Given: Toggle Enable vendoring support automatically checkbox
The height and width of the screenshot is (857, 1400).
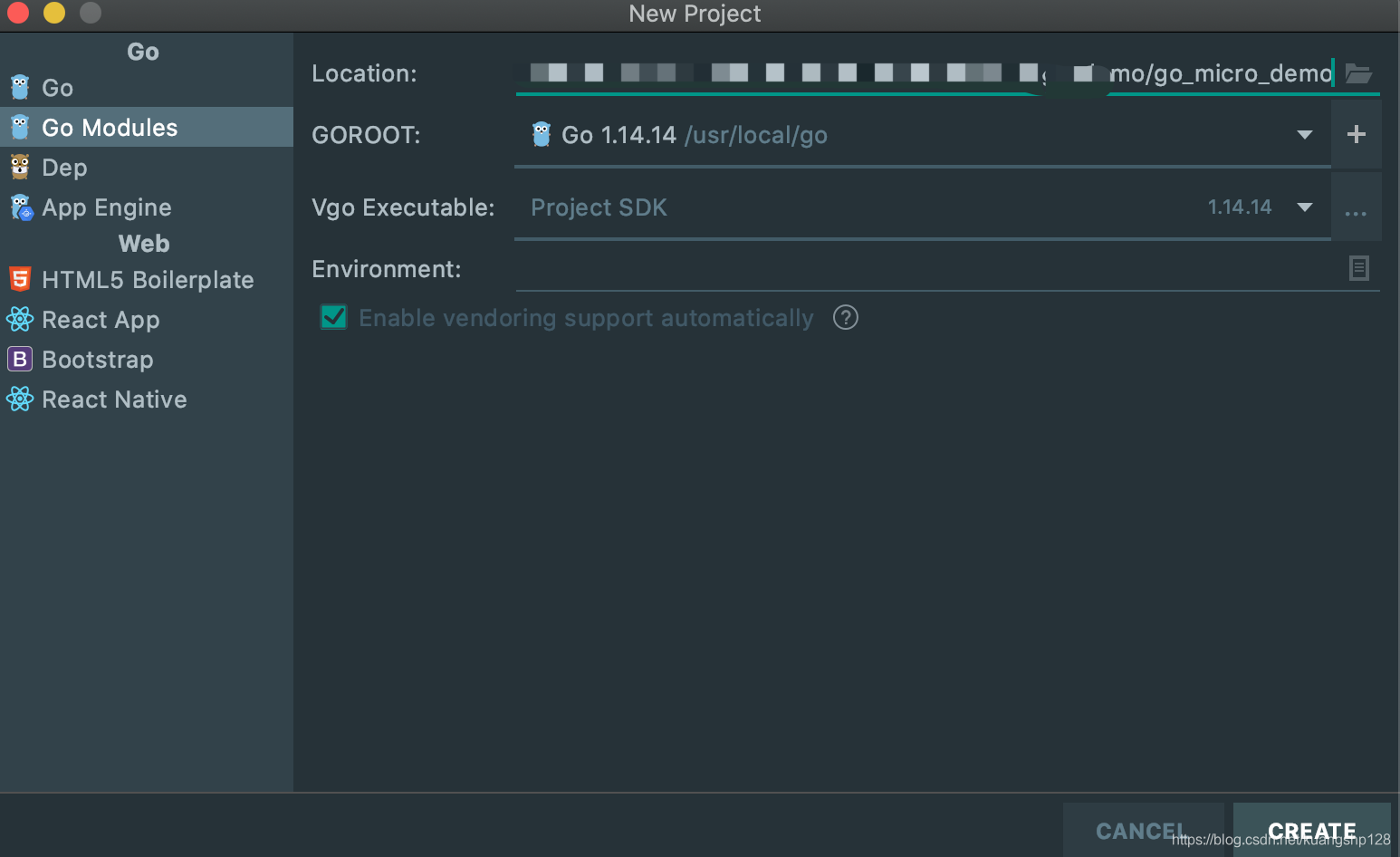Looking at the screenshot, I should pos(334,316).
